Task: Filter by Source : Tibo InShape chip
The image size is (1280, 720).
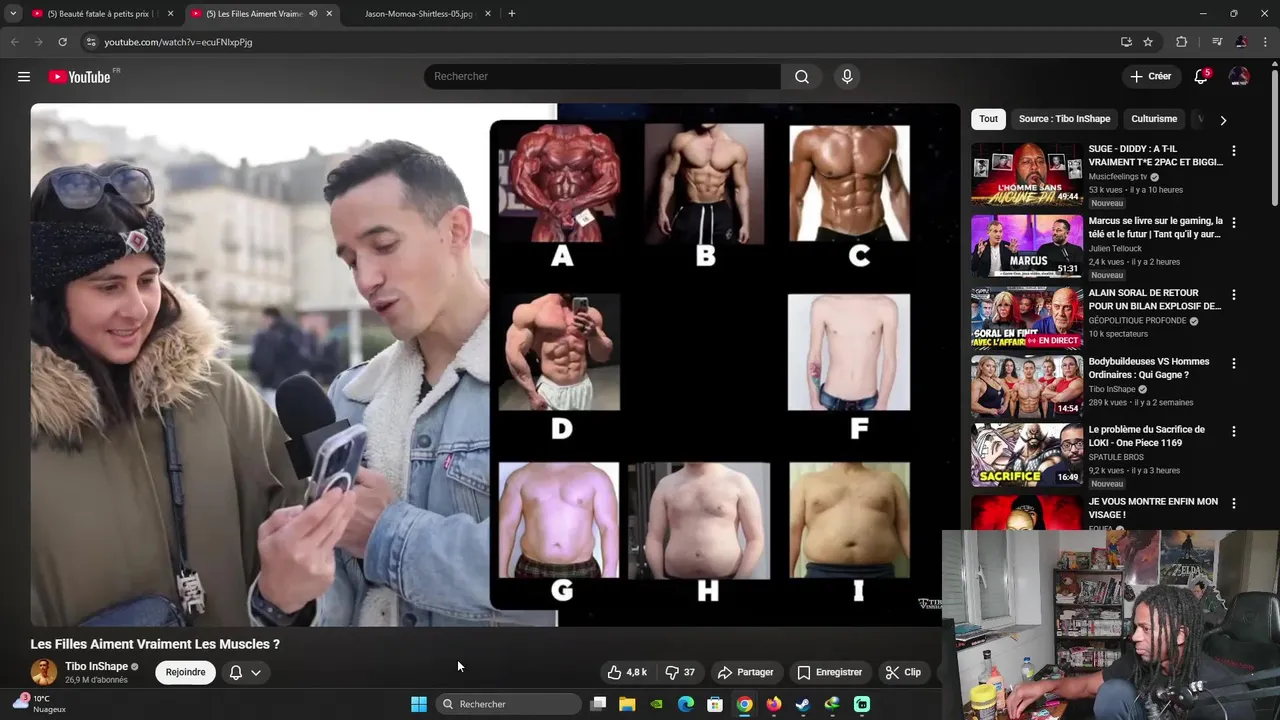Action: coord(1064,119)
